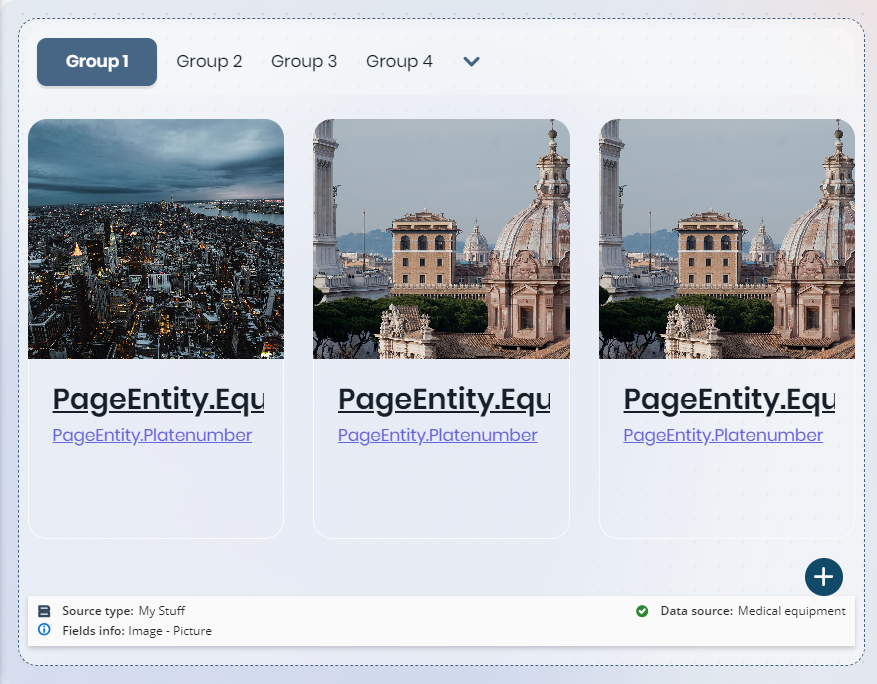Click the 'My Stuff' source type value
Screen dimensions: 877x684
coord(162,611)
